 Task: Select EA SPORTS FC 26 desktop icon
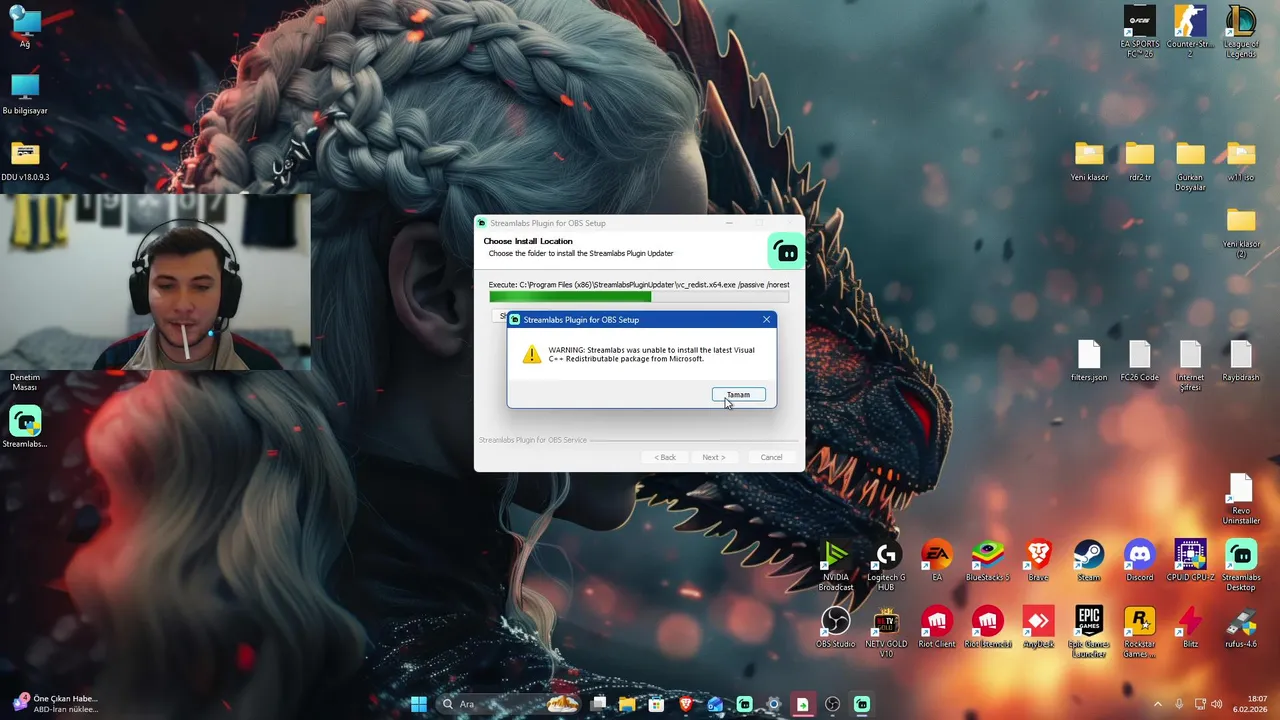click(1139, 32)
